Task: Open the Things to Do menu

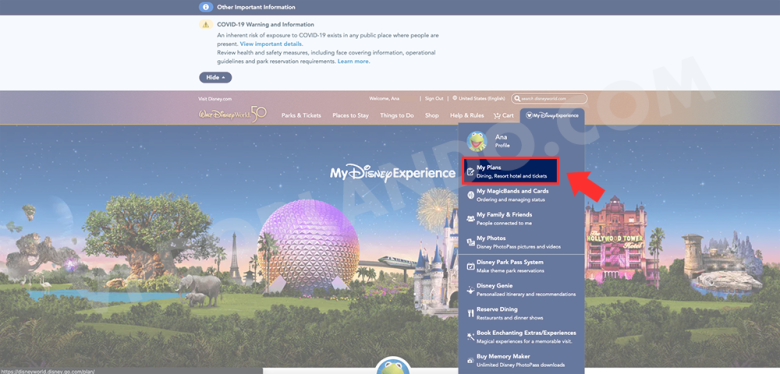Action: coord(397,115)
